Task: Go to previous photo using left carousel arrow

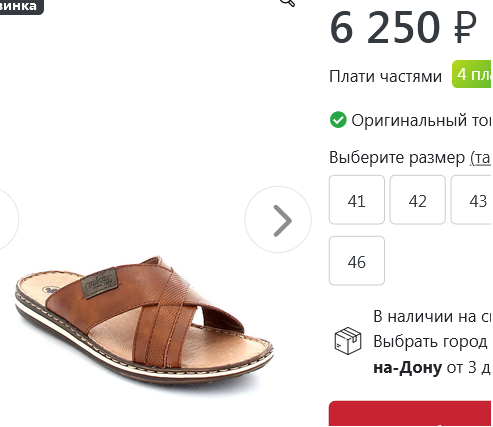Action: tap(7, 220)
